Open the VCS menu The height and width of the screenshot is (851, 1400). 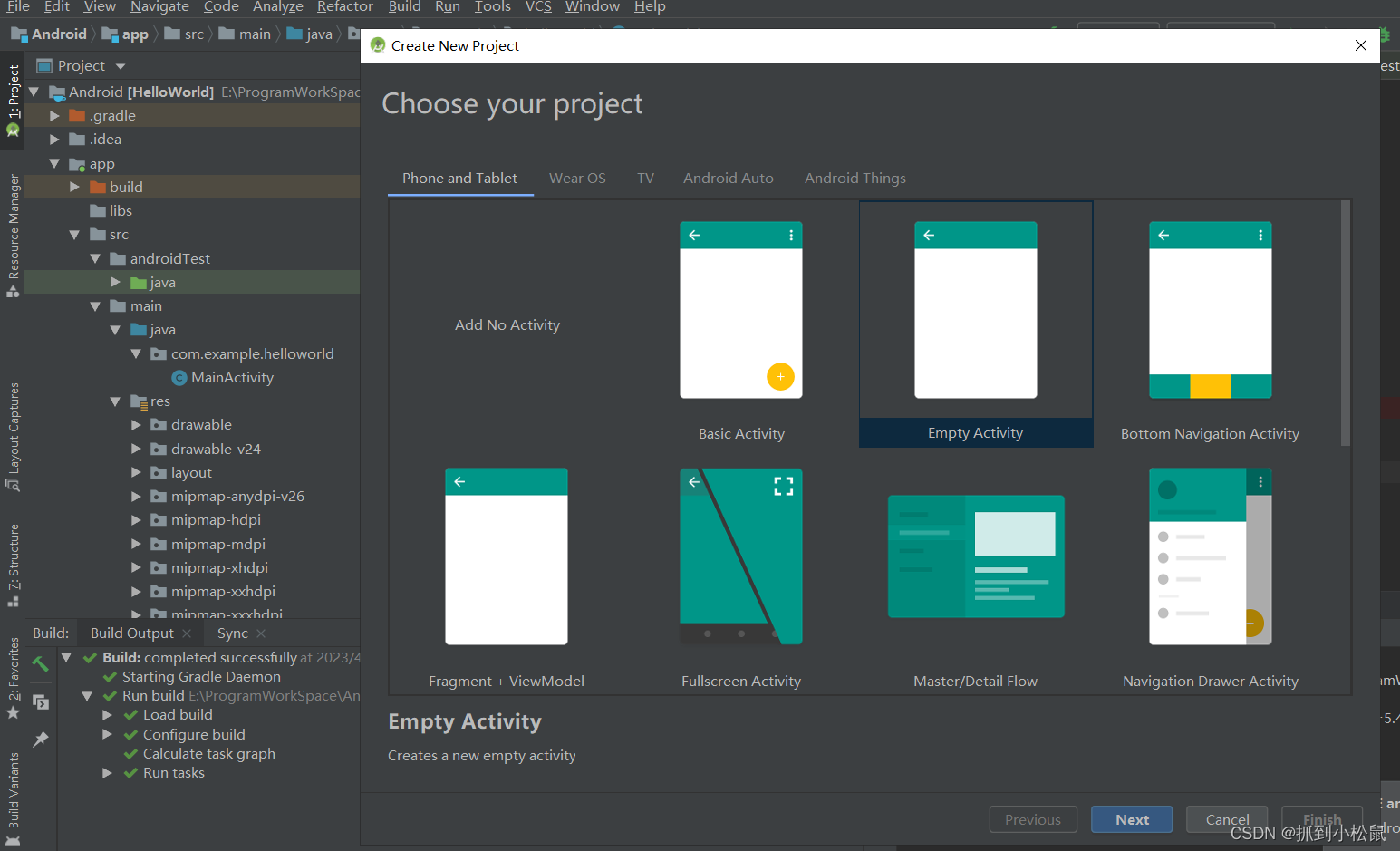tap(538, 7)
